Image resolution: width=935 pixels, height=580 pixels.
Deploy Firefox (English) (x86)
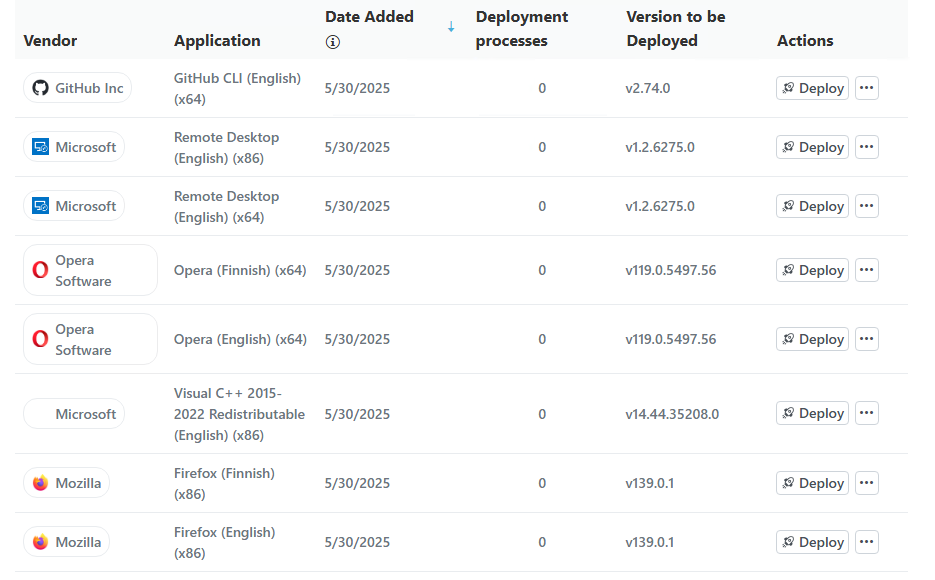tap(812, 542)
